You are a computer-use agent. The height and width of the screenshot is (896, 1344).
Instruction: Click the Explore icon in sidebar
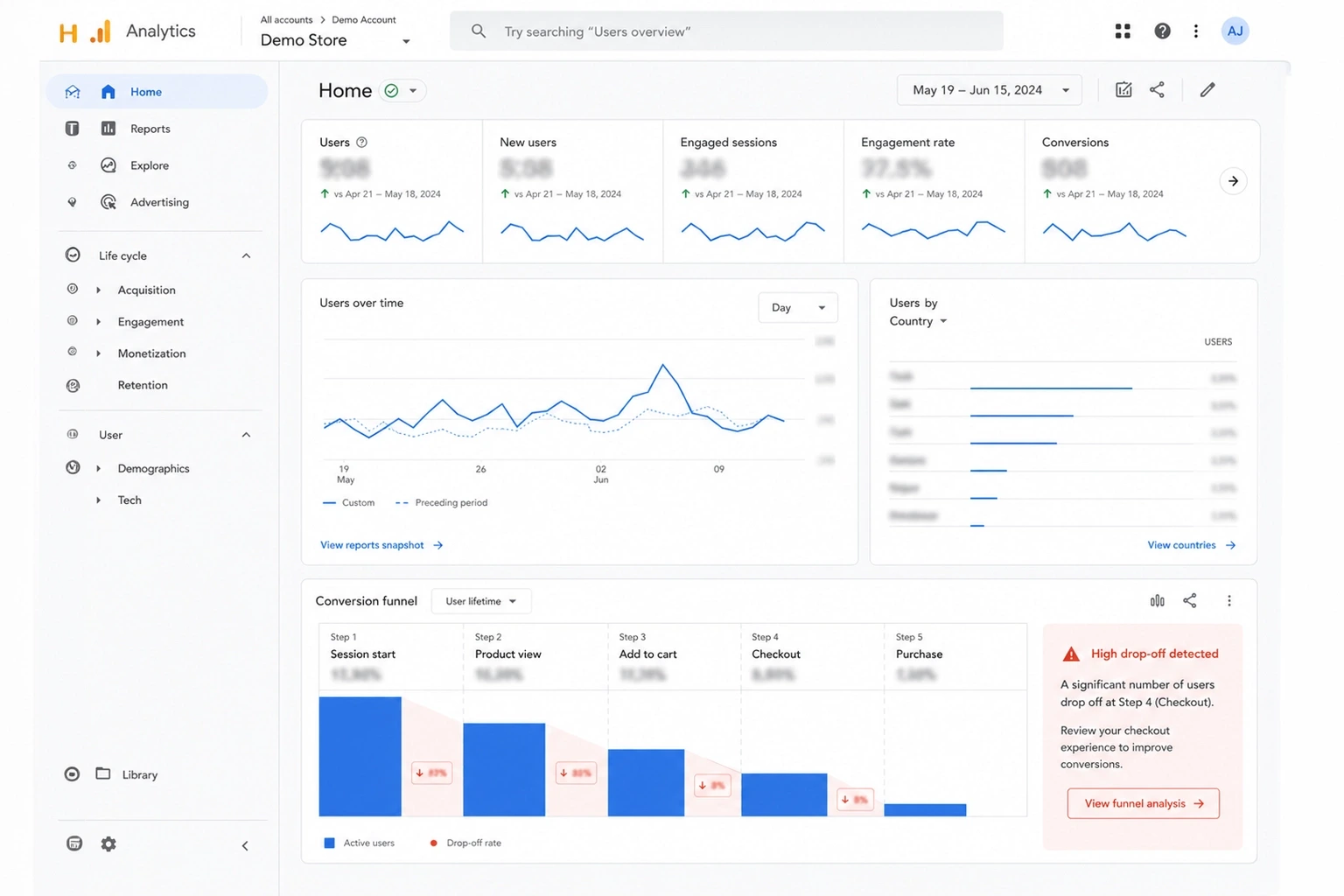[x=108, y=165]
